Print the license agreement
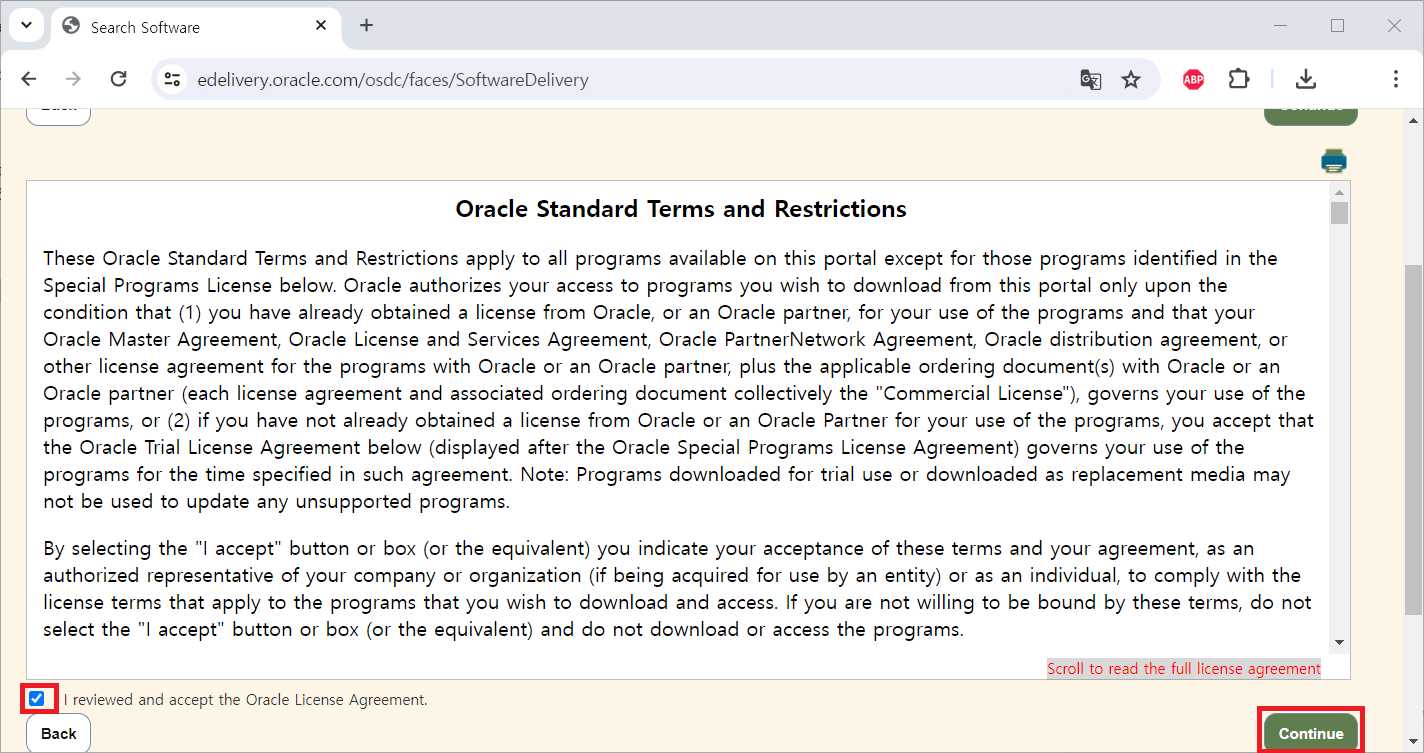This screenshot has height=753, width=1424. pos(1334,161)
